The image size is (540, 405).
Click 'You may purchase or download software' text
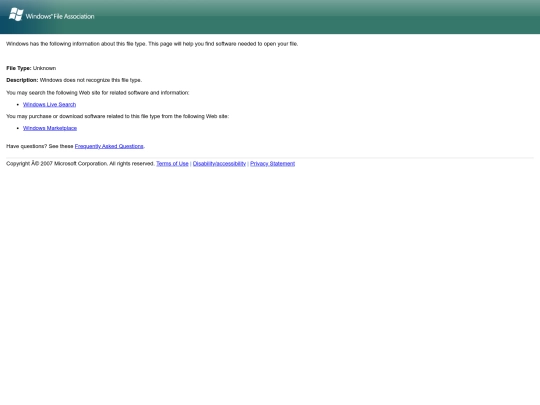point(117,116)
